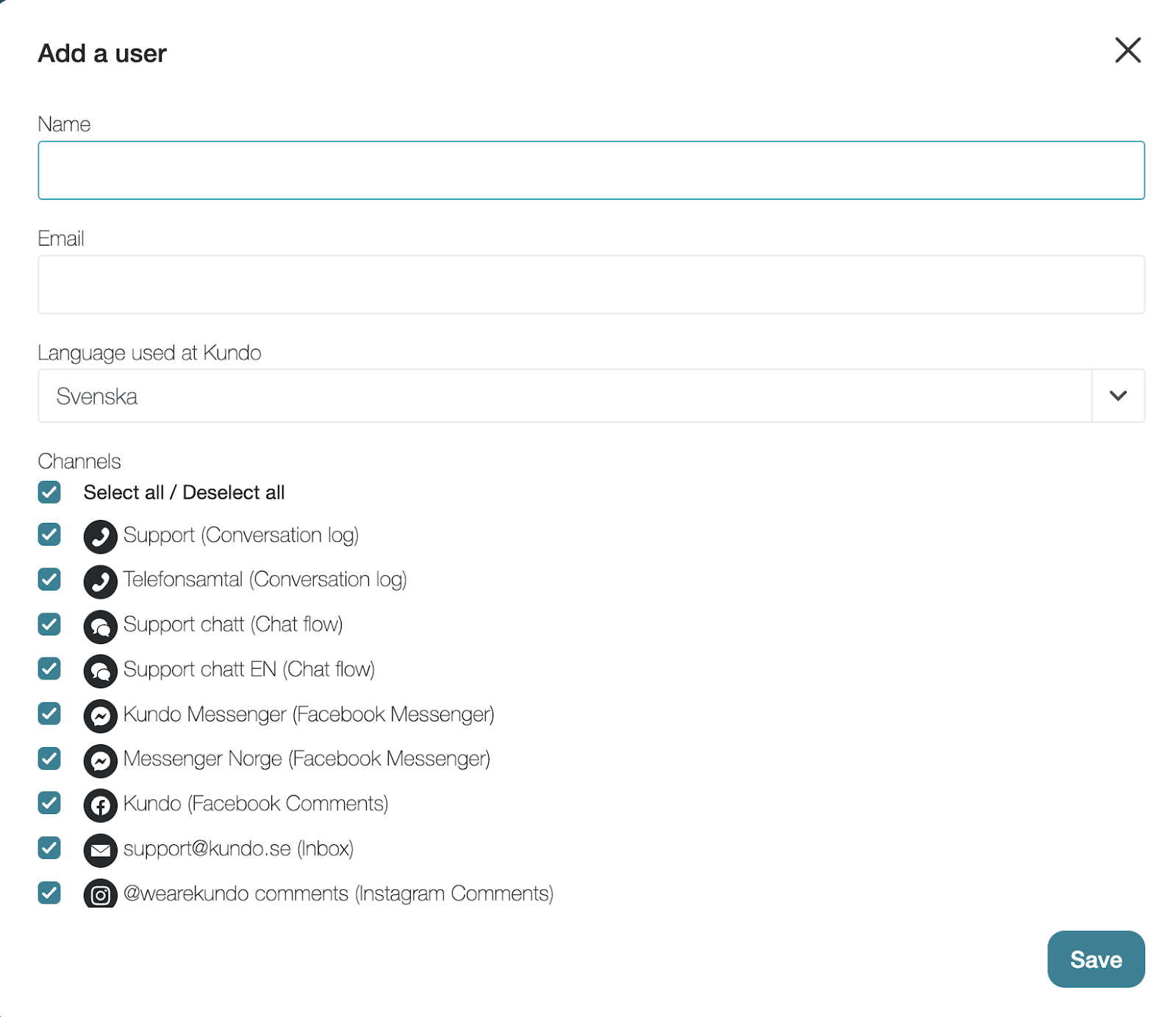The width and height of the screenshot is (1176, 1017).
Task: Focus the Name input field
Action: (x=591, y=170)
